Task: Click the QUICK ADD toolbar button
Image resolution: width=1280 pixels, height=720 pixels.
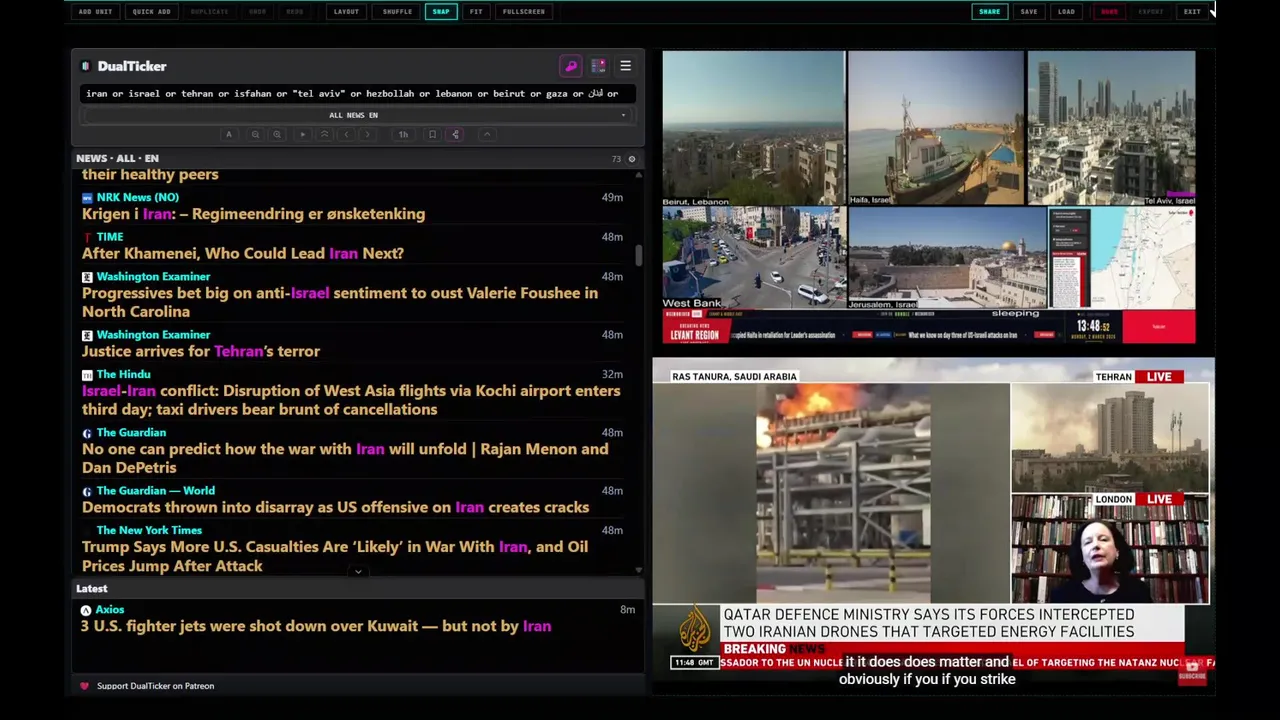Action: click(151, 12)
